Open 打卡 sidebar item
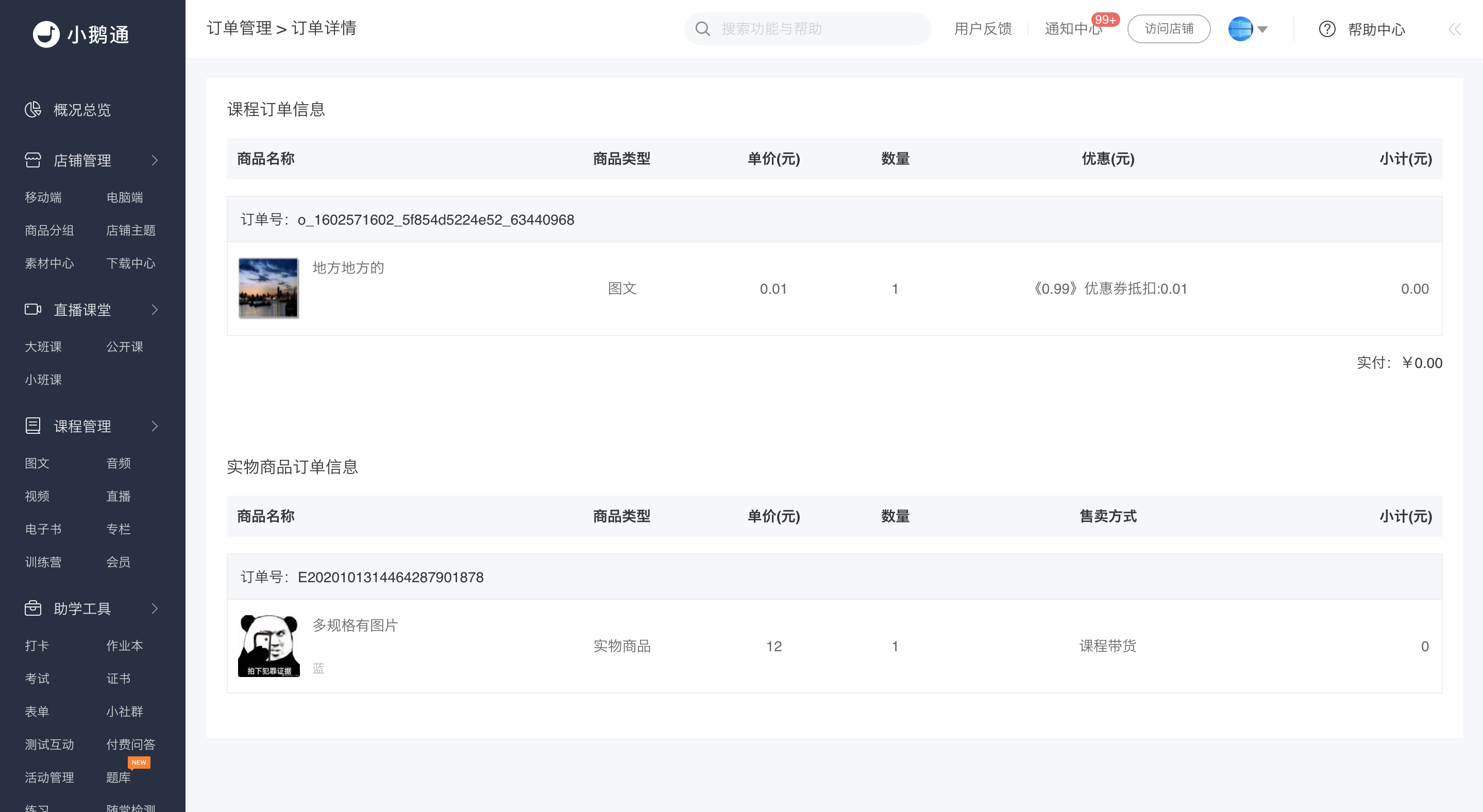1483x812 pixels. point(37,645)
